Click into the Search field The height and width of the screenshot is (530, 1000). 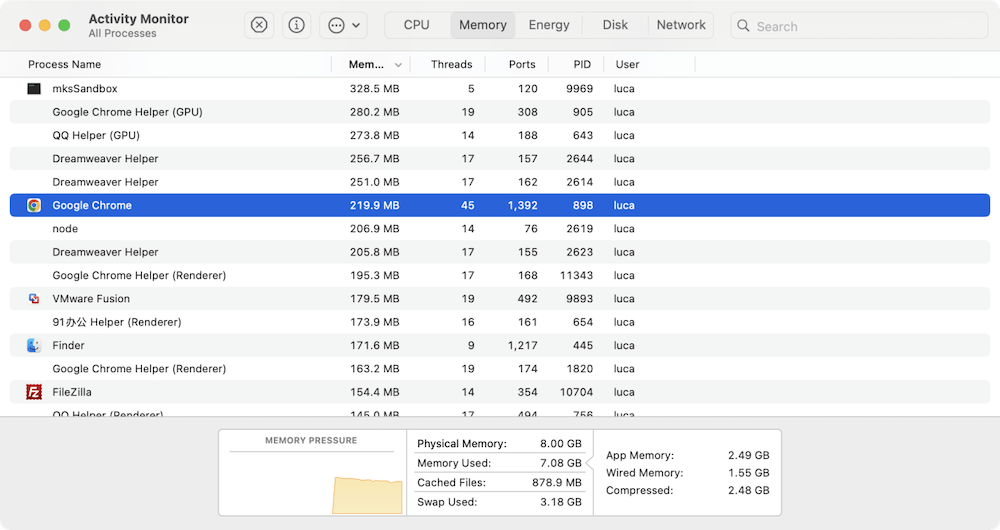[x=859, y=26]
